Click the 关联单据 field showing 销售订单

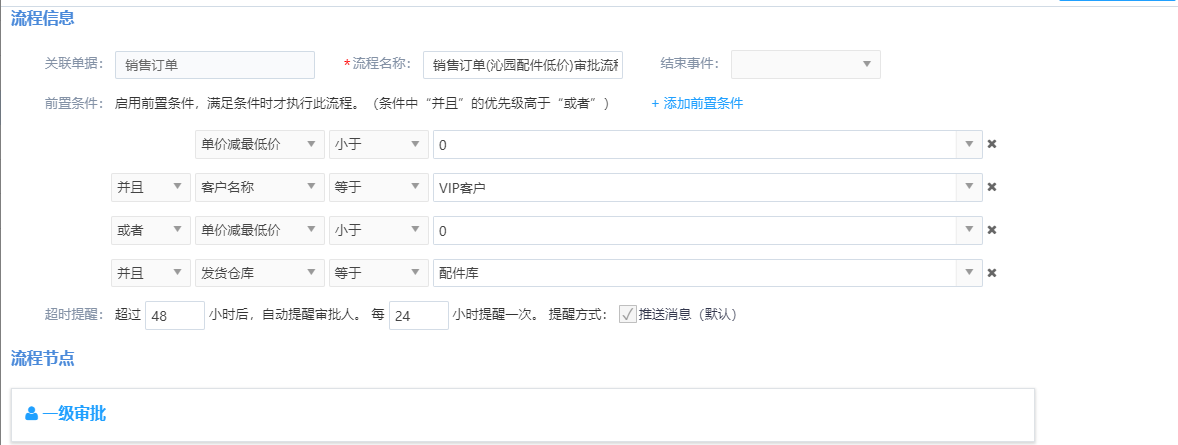tap(215, 65)
